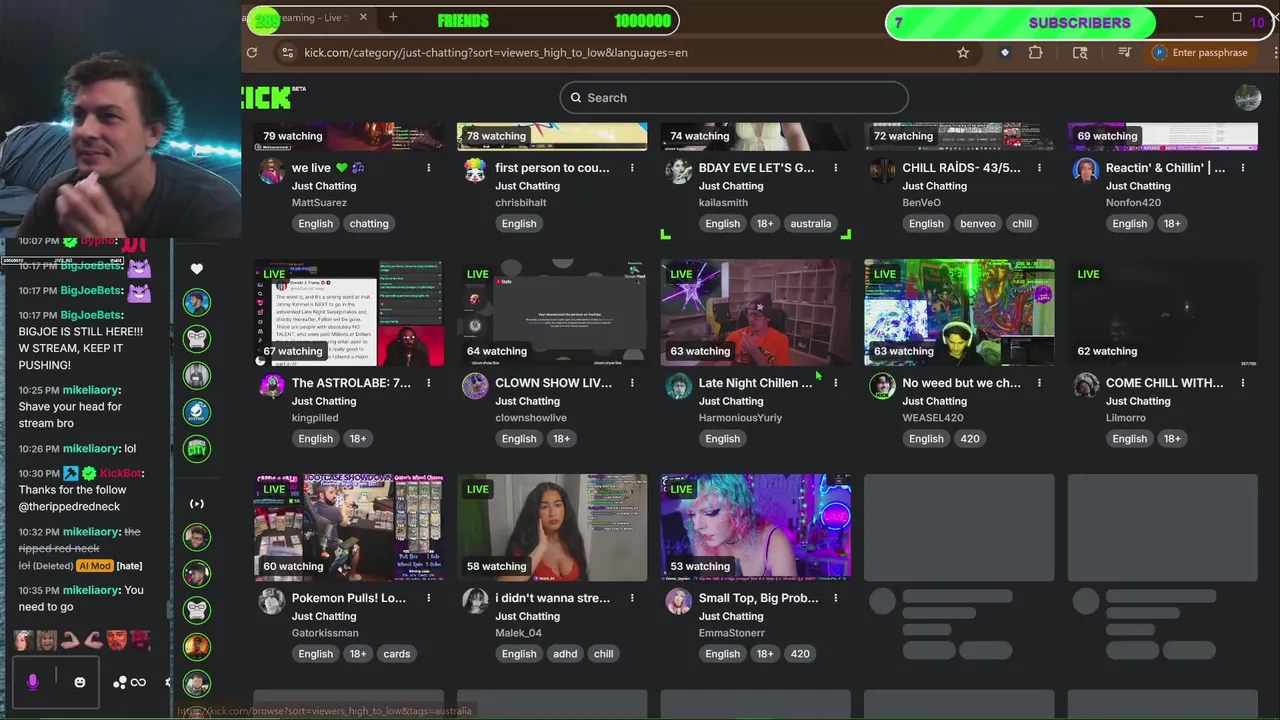1280x720 pixels.
Task: Select the 'adhd' tag under Malek_04
Action: coord(565,654)
